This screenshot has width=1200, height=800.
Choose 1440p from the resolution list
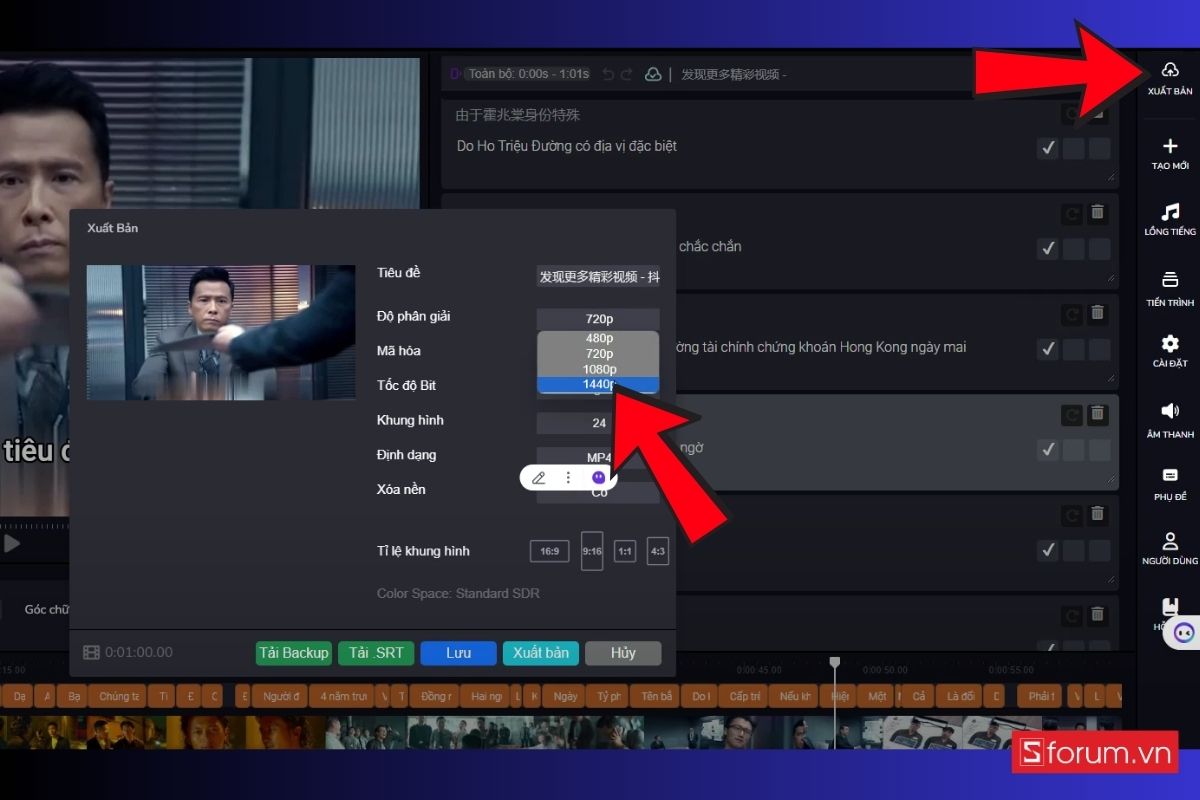598,384
